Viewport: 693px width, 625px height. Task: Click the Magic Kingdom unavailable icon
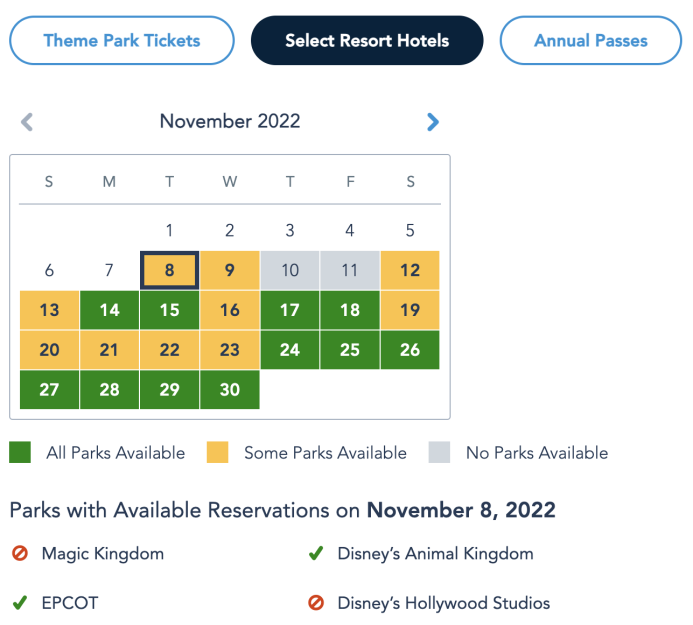pos(20,553)
